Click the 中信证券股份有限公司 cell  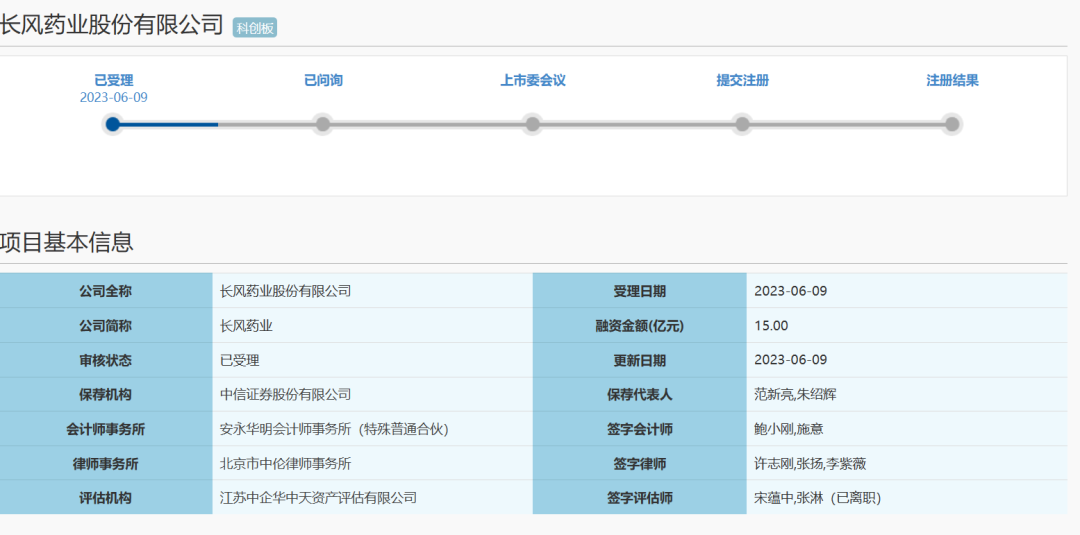(373, 395)
